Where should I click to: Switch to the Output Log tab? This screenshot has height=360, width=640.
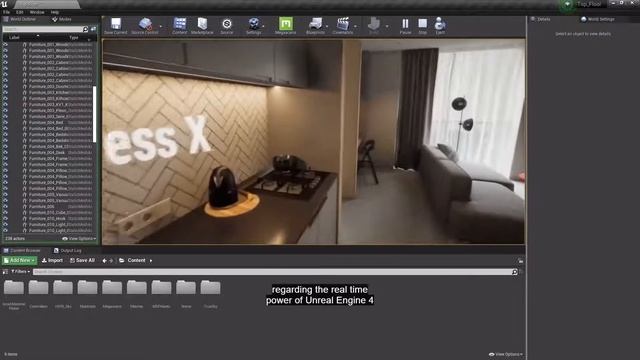coord(68,251)
